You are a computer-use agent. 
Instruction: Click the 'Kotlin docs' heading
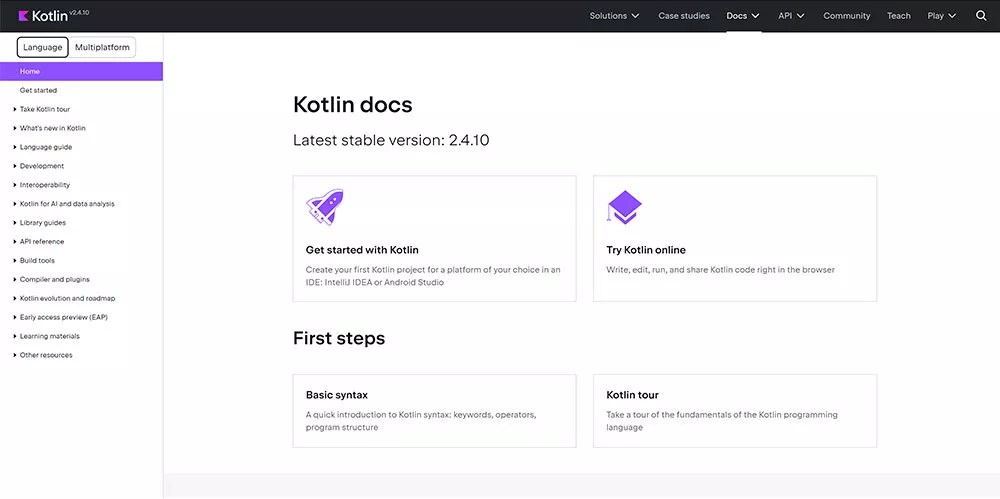353,105
